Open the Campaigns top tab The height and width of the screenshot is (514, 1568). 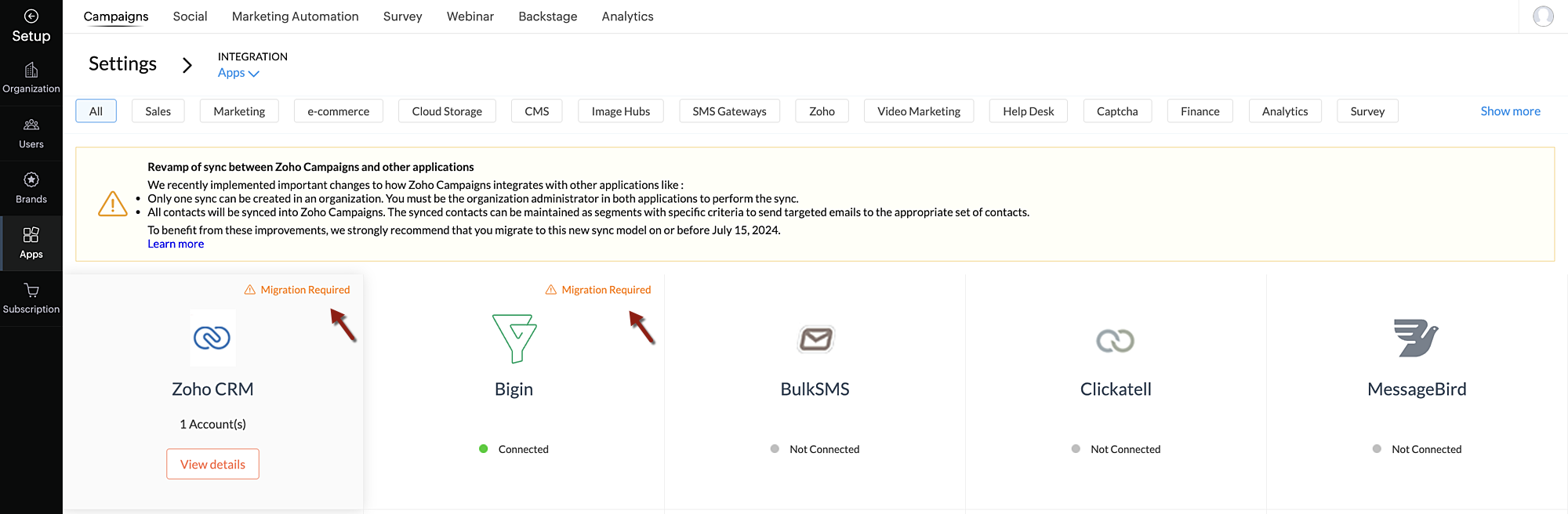(116, 16)
